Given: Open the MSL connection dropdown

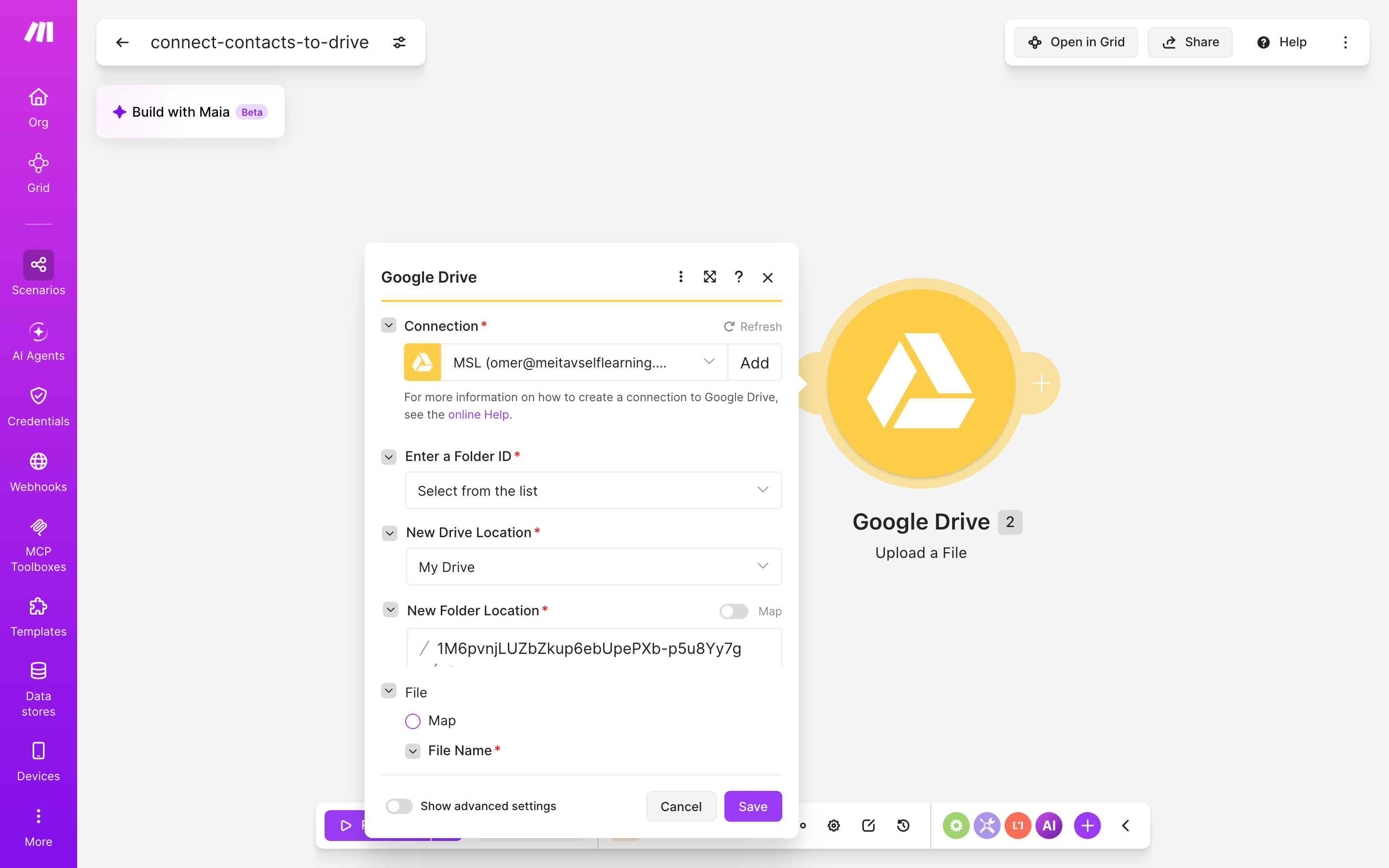Looking at the screenshot, I should click(584, 362).
